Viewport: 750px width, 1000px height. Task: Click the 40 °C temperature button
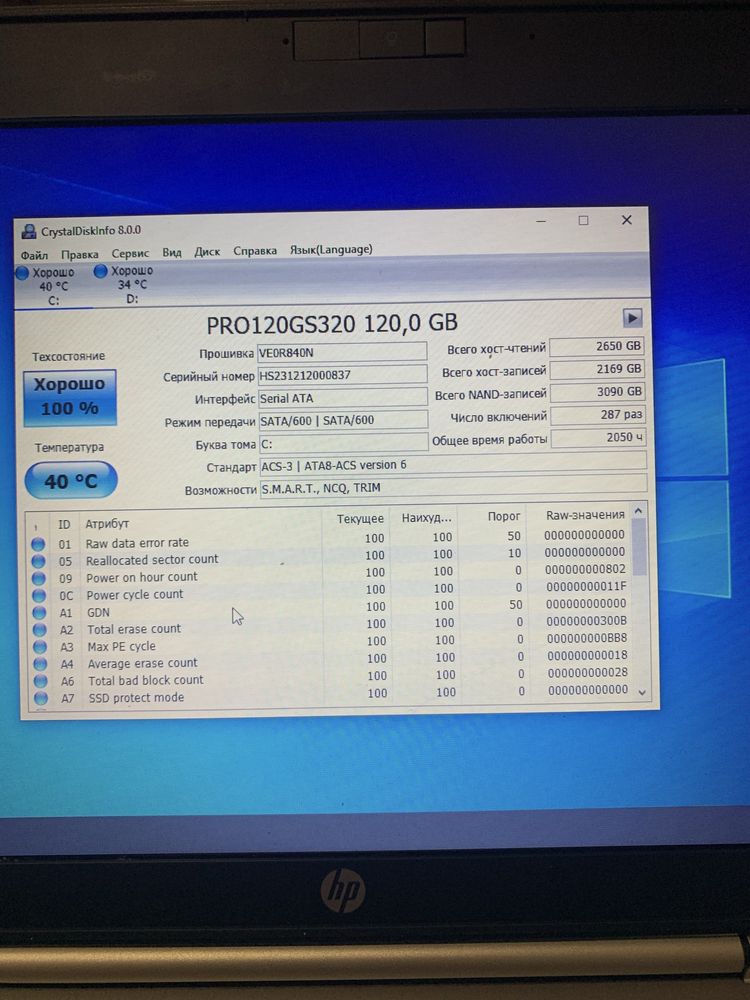[x=71, y=481]
